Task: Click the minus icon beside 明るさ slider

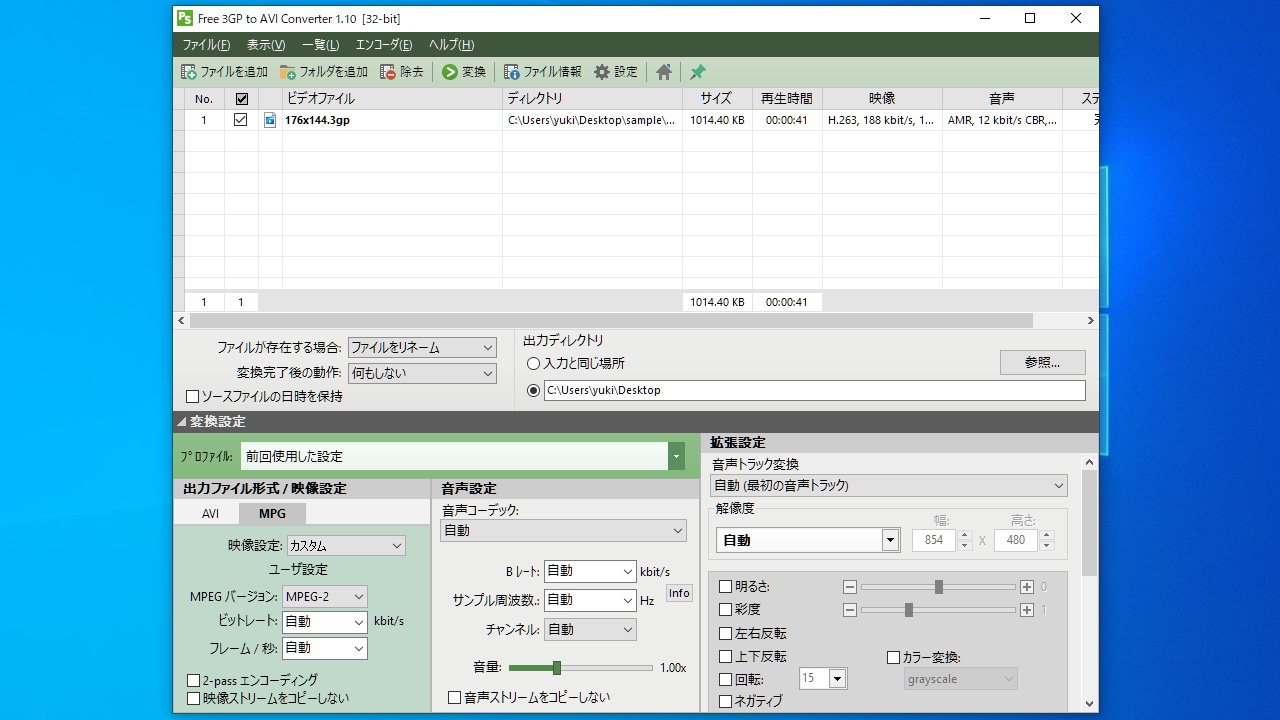Action: pyautogui.click(x=850, y=587)
